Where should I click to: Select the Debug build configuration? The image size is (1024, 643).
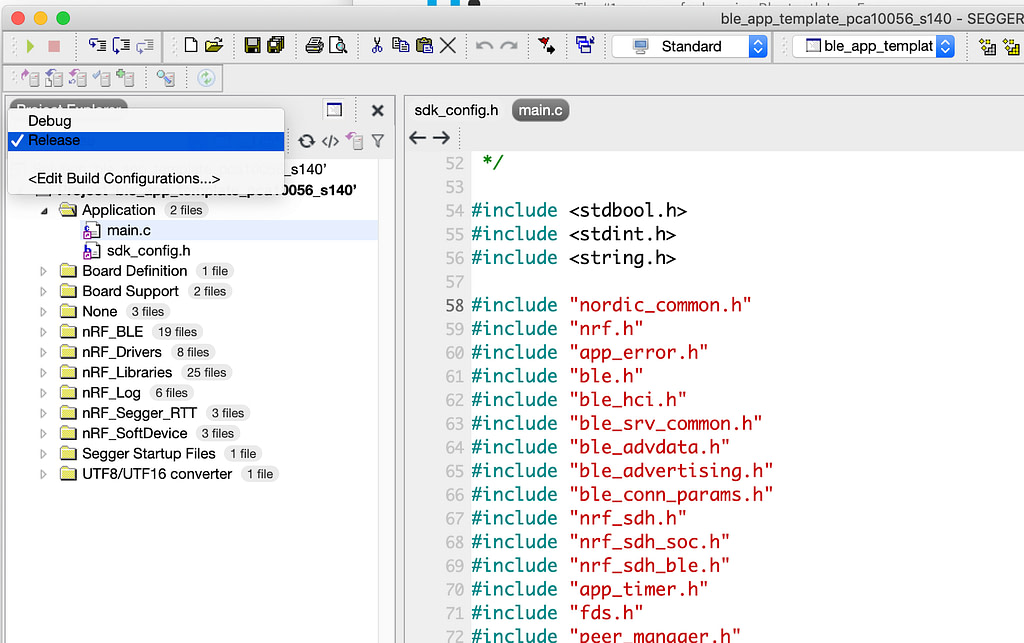[50, 121]
